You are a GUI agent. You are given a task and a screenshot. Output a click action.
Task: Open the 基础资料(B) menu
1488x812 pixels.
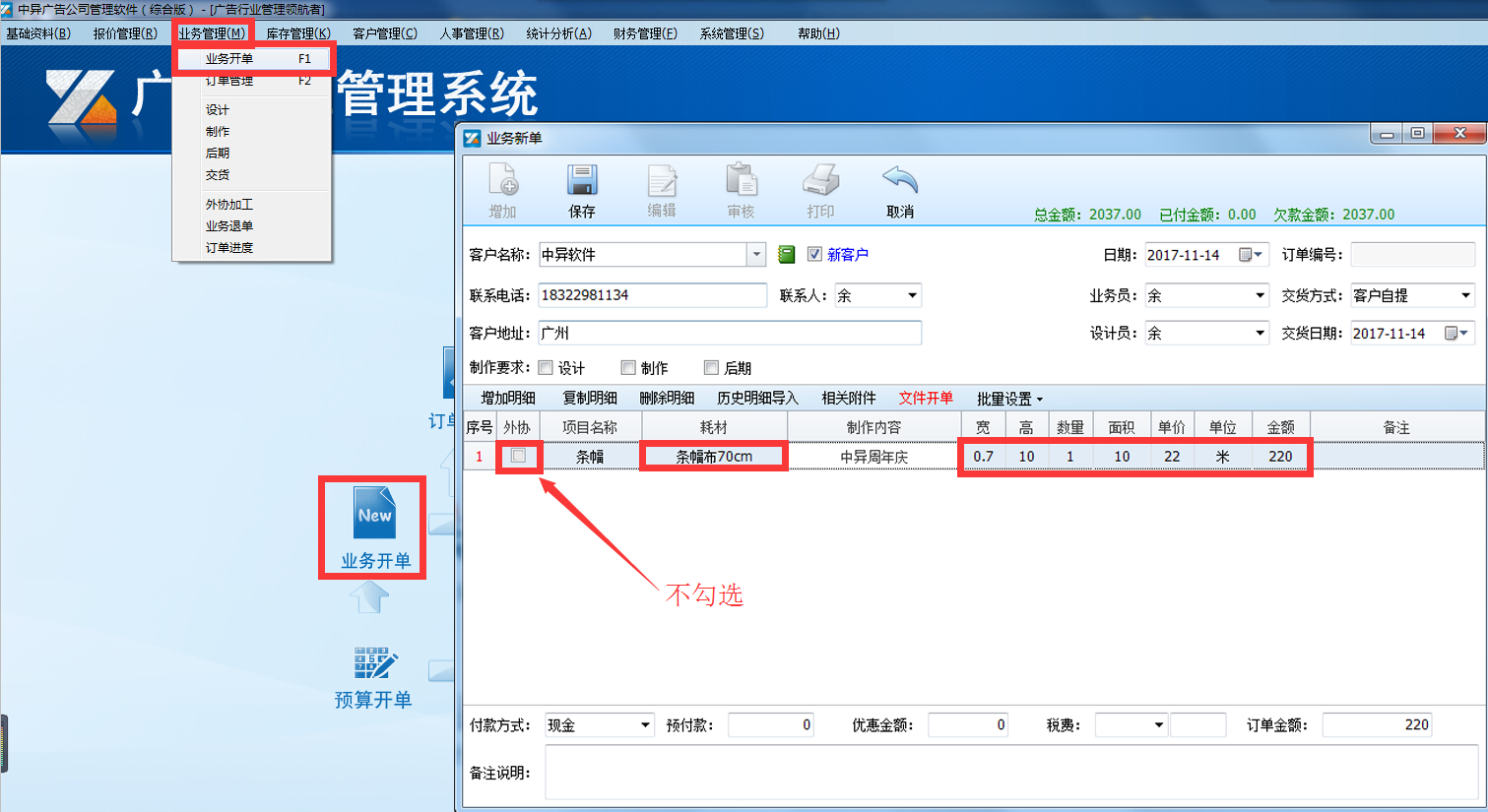38,33
